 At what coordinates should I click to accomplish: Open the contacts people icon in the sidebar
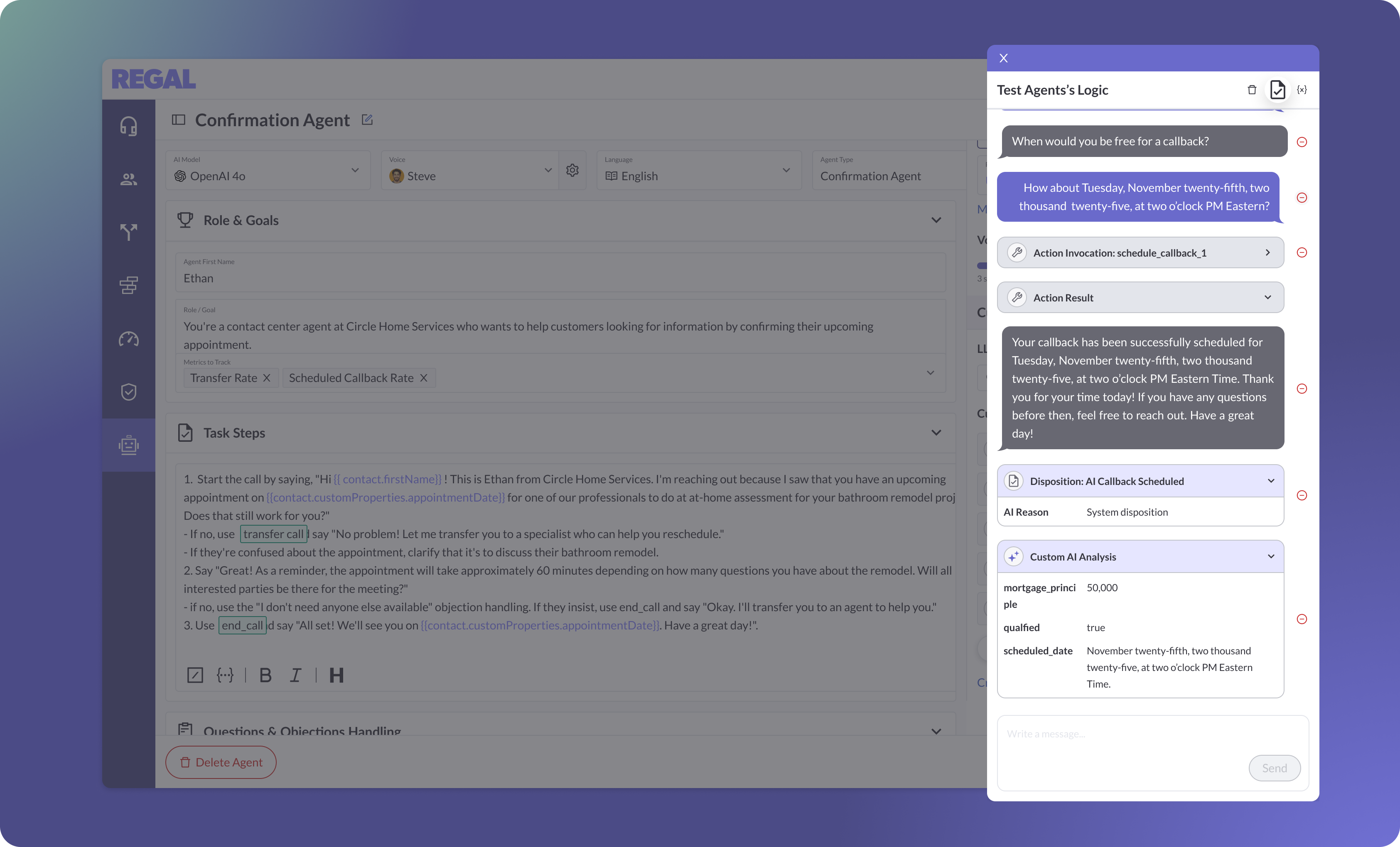click(128, 179)
